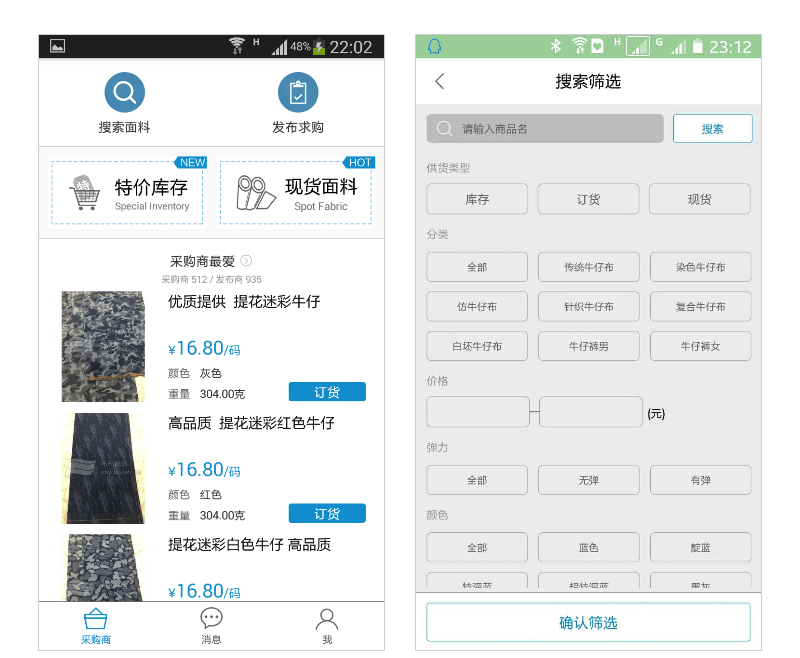Tap the 现货面料 fabric roll icon
The height and width of the screenshot is (658, 800).
256,193
